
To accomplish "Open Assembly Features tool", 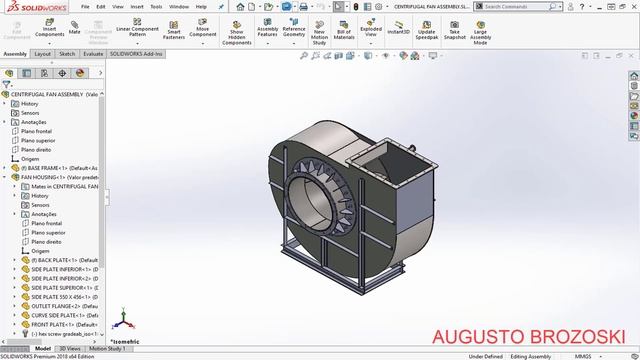I will (x=267, y=28).
